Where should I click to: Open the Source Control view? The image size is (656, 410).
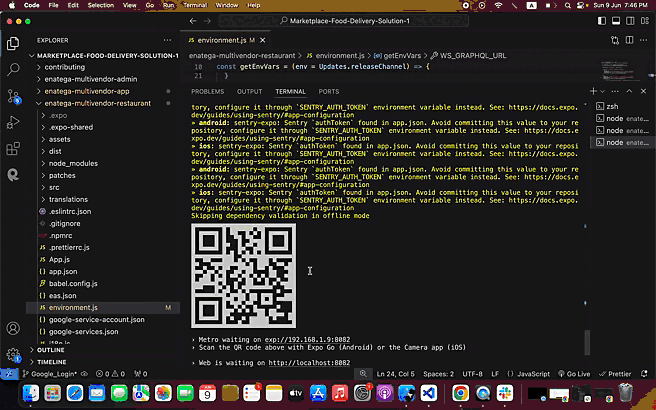pyautogui.click(x=14, y=97)
